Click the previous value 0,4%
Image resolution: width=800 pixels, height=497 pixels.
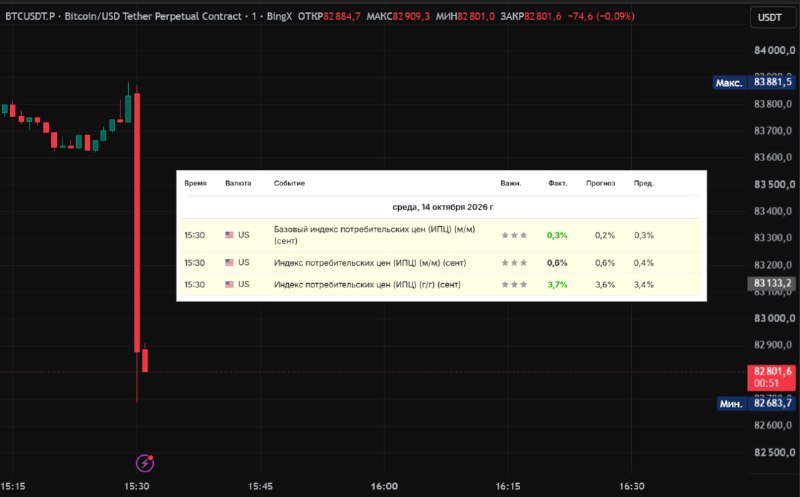tap(644, 263)
